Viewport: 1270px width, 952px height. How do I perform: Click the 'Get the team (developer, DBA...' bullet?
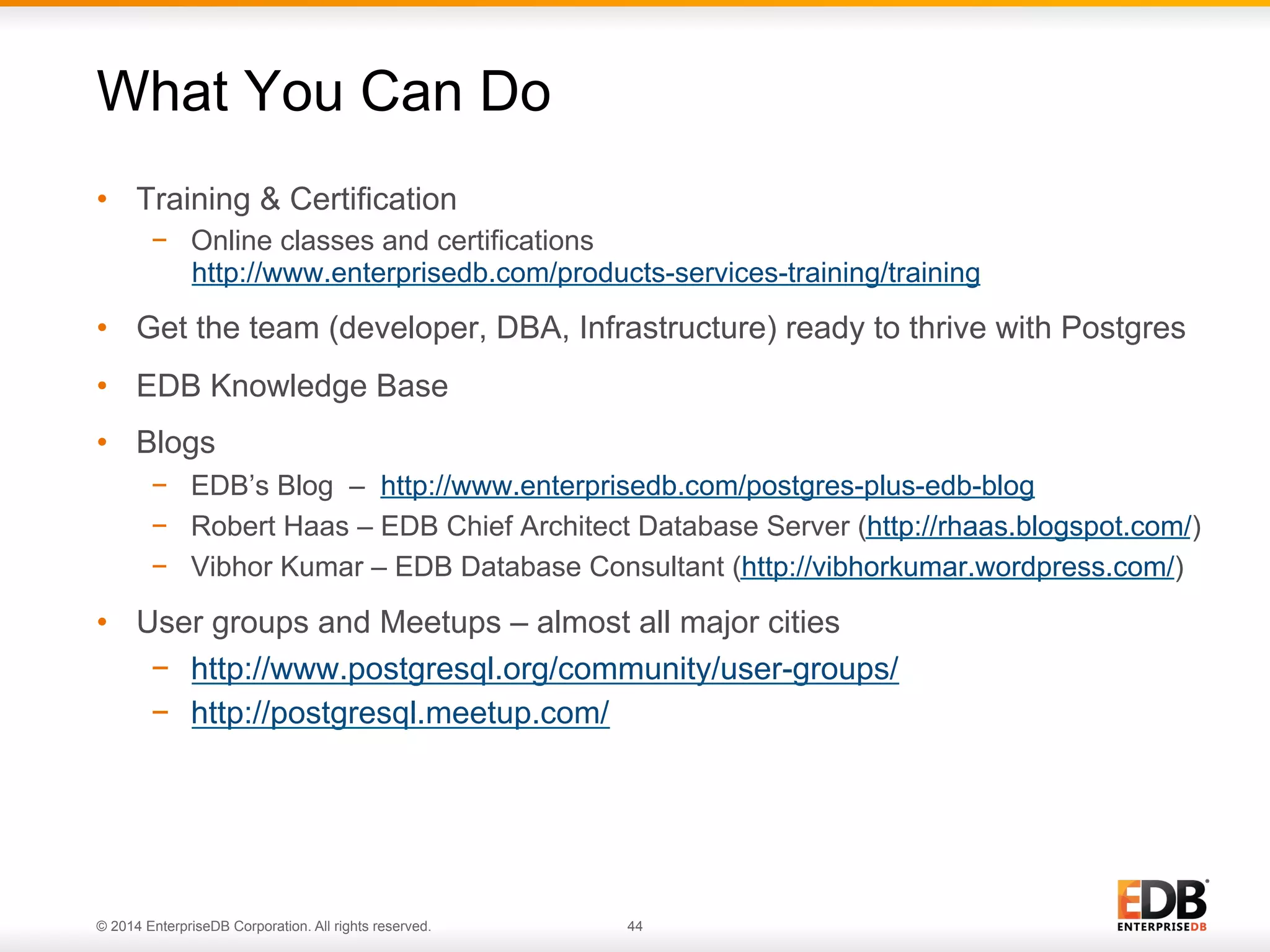[660, 328]
